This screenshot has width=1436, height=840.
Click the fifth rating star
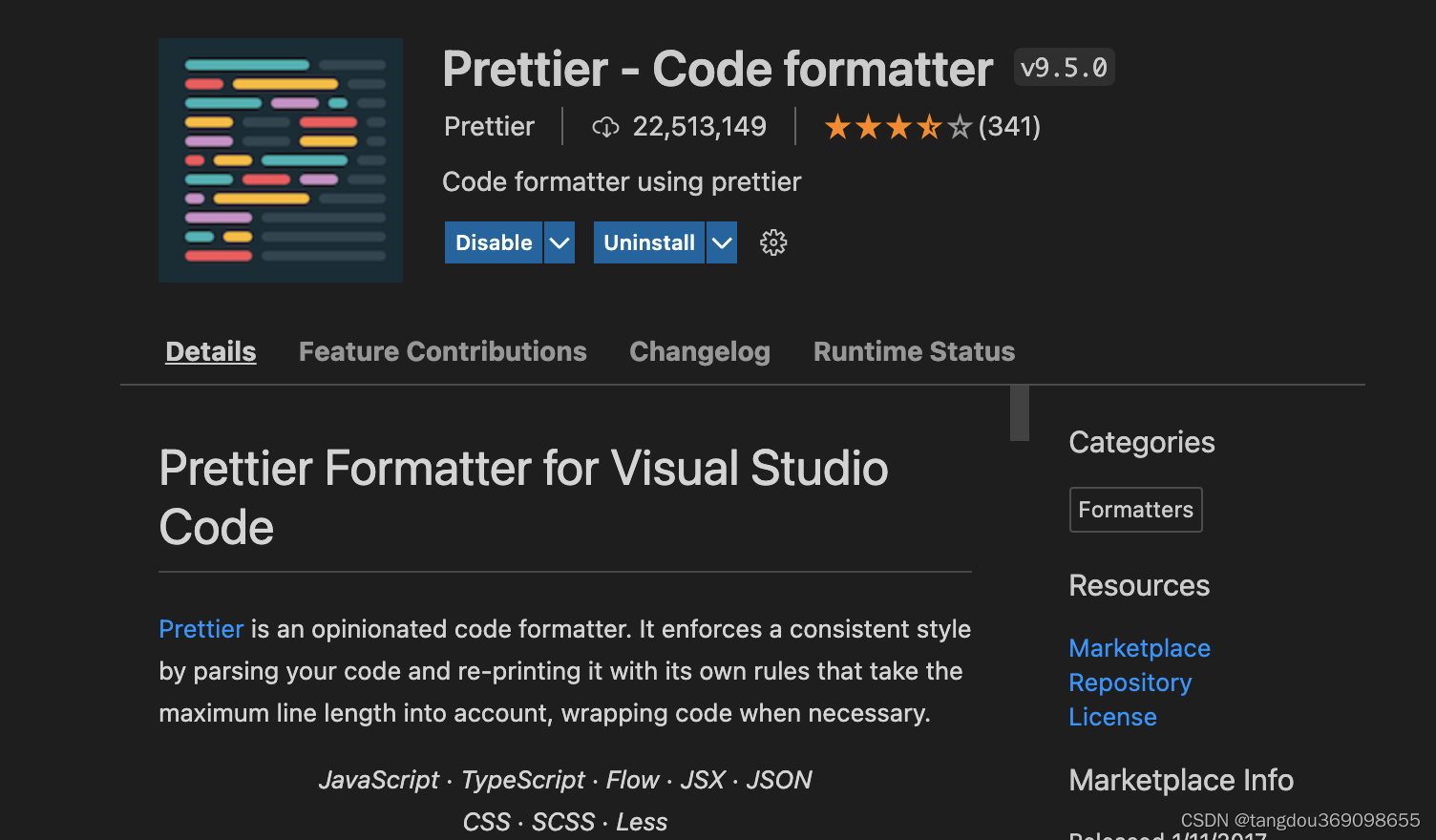tap(959, 125)
